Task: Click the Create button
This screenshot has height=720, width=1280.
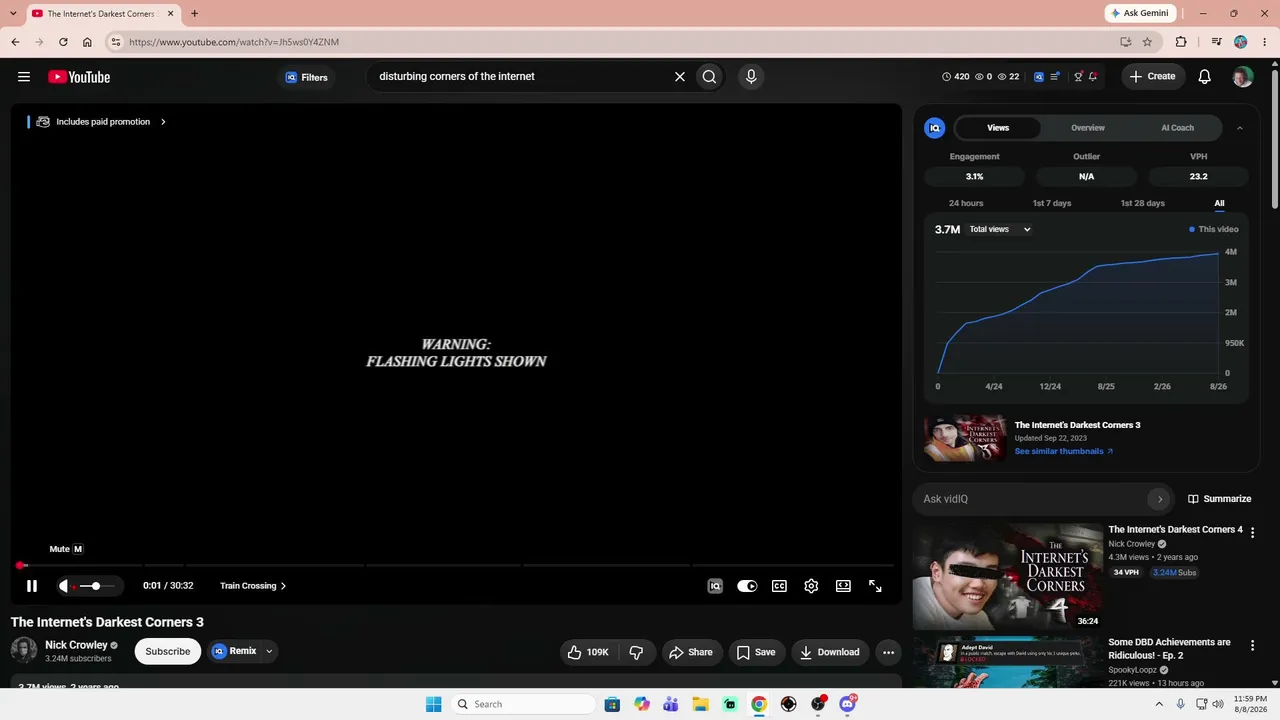Action: [x=1153, y=77]
